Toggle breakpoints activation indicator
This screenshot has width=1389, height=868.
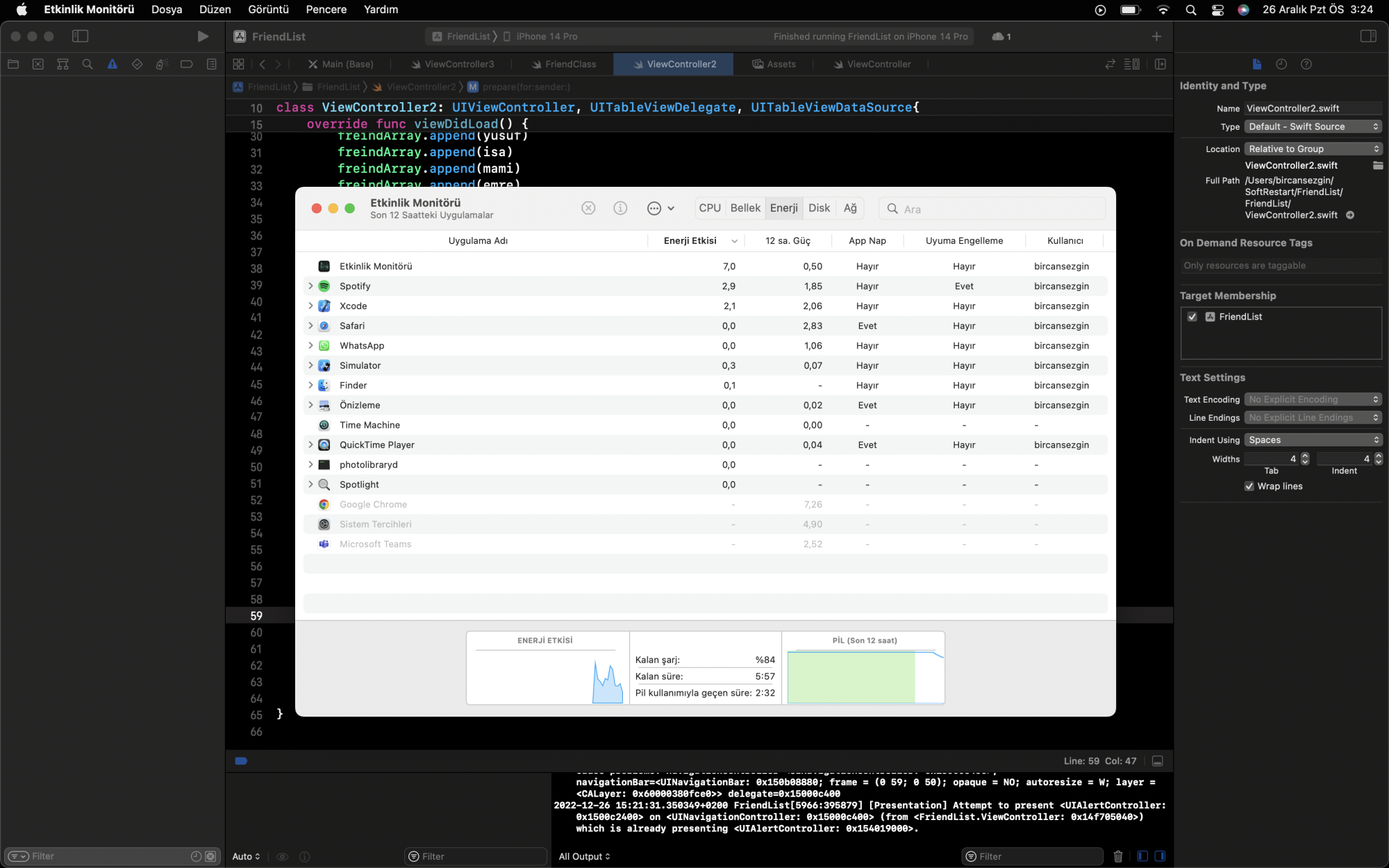(x=241, y=761)
